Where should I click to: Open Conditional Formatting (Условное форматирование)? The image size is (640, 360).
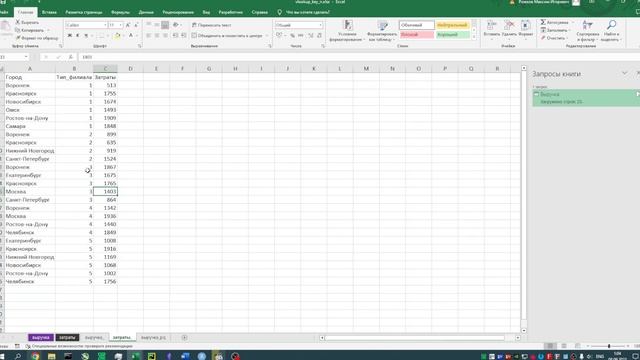coord(347,31)
